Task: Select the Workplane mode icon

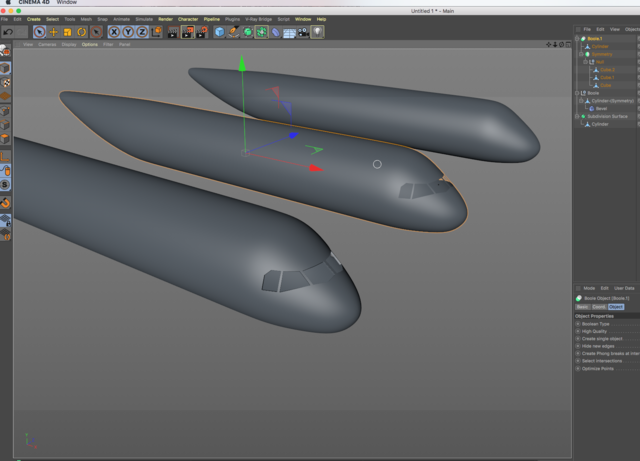Action: pos(5,96)
